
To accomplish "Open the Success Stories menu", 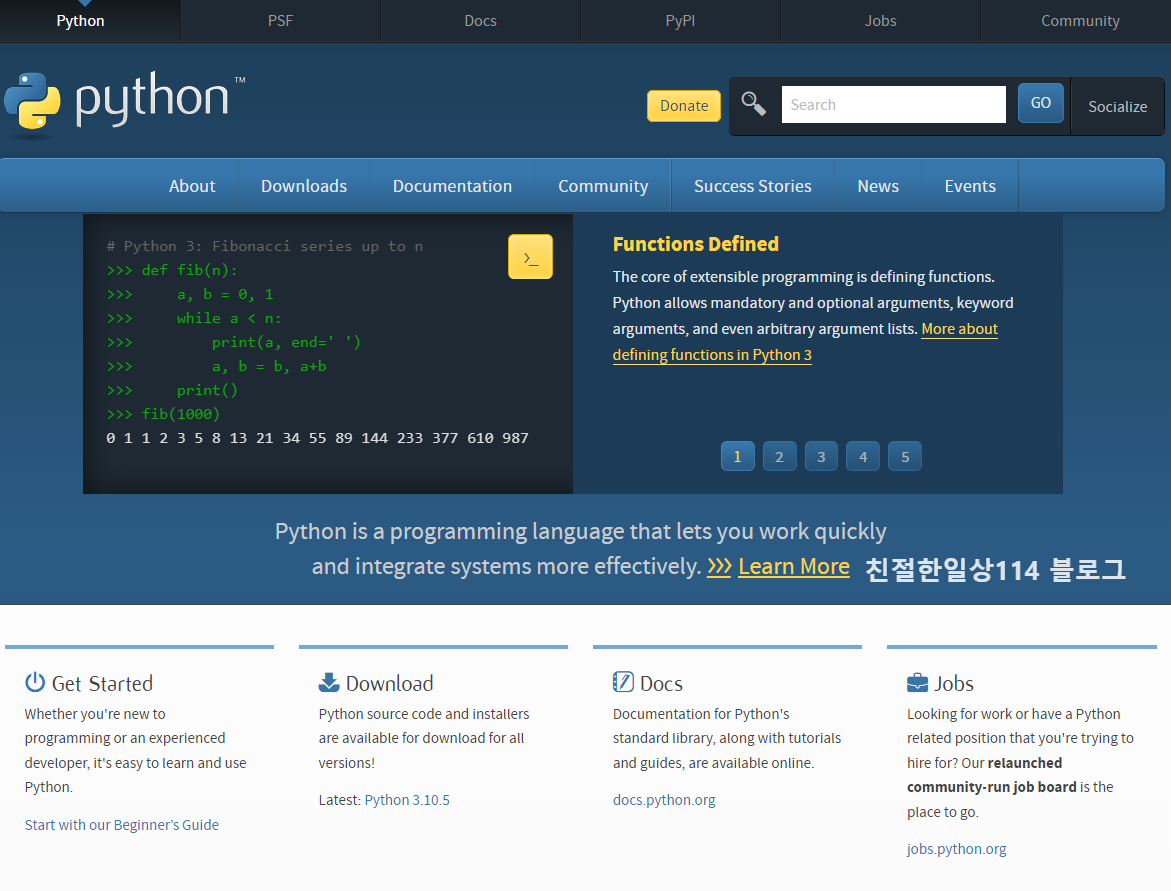I will (753, 186).
